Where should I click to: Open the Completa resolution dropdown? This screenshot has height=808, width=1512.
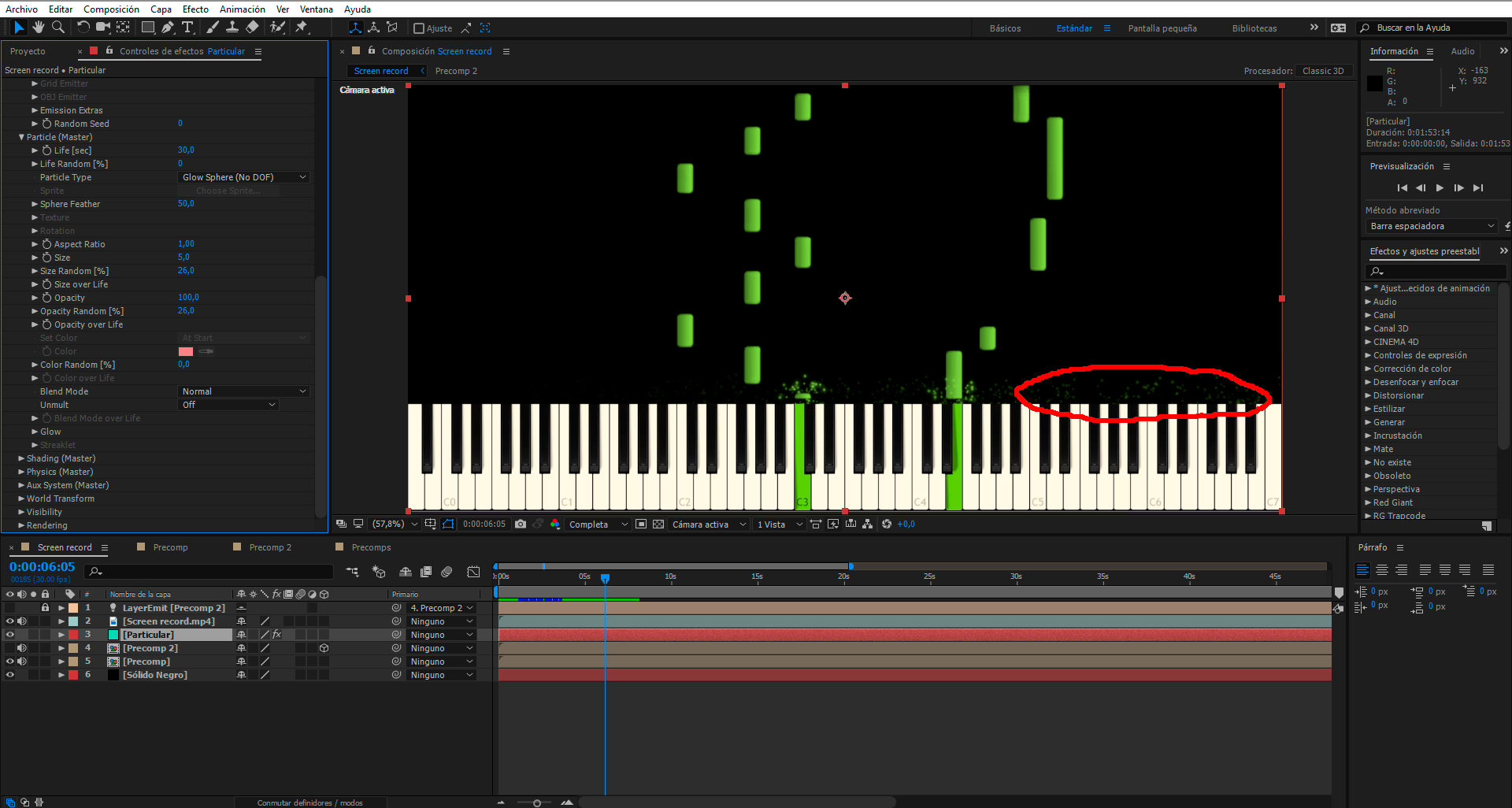(x=598, y=524)
